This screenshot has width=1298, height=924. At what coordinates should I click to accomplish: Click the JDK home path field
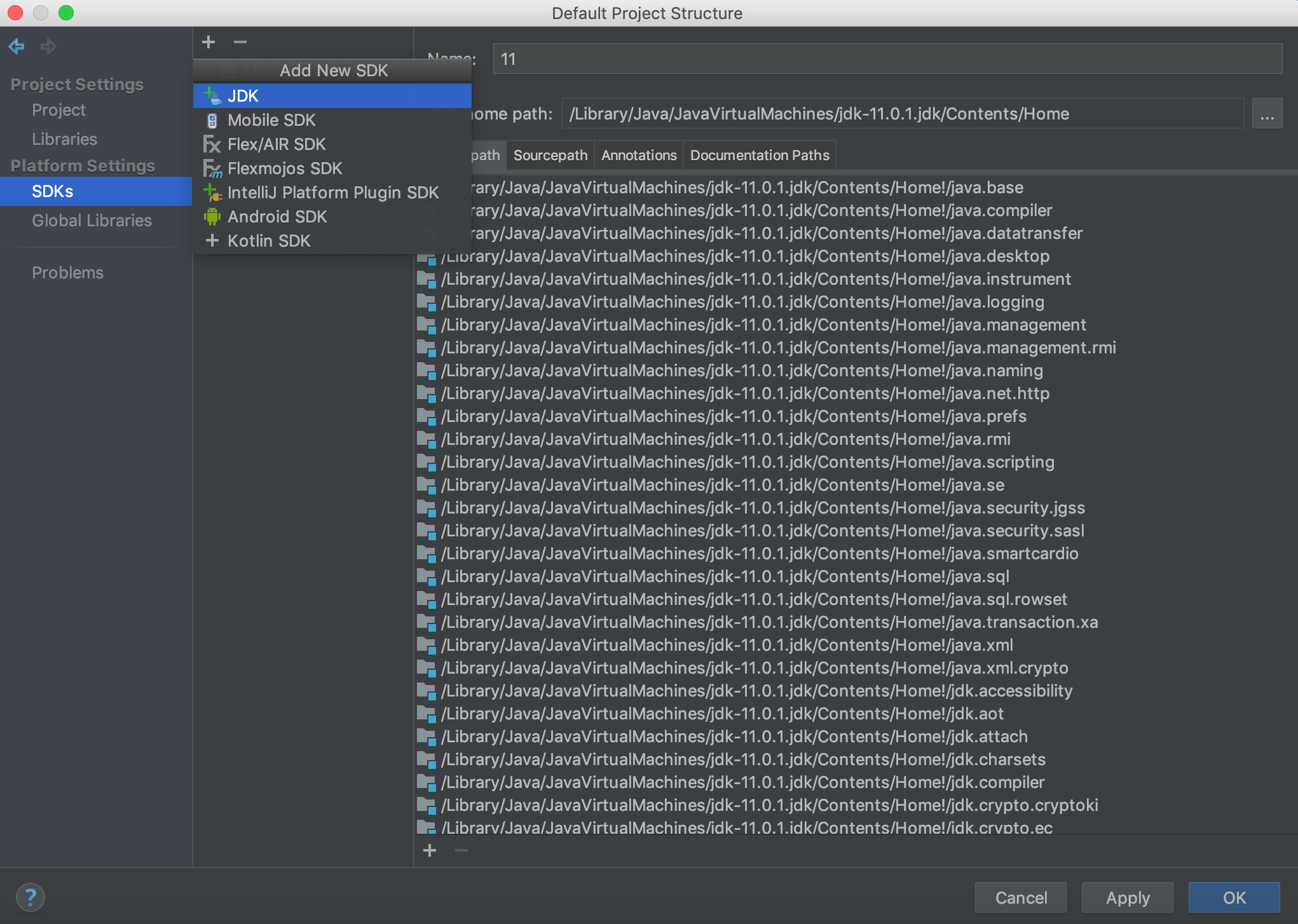click(x=903, y=114)
